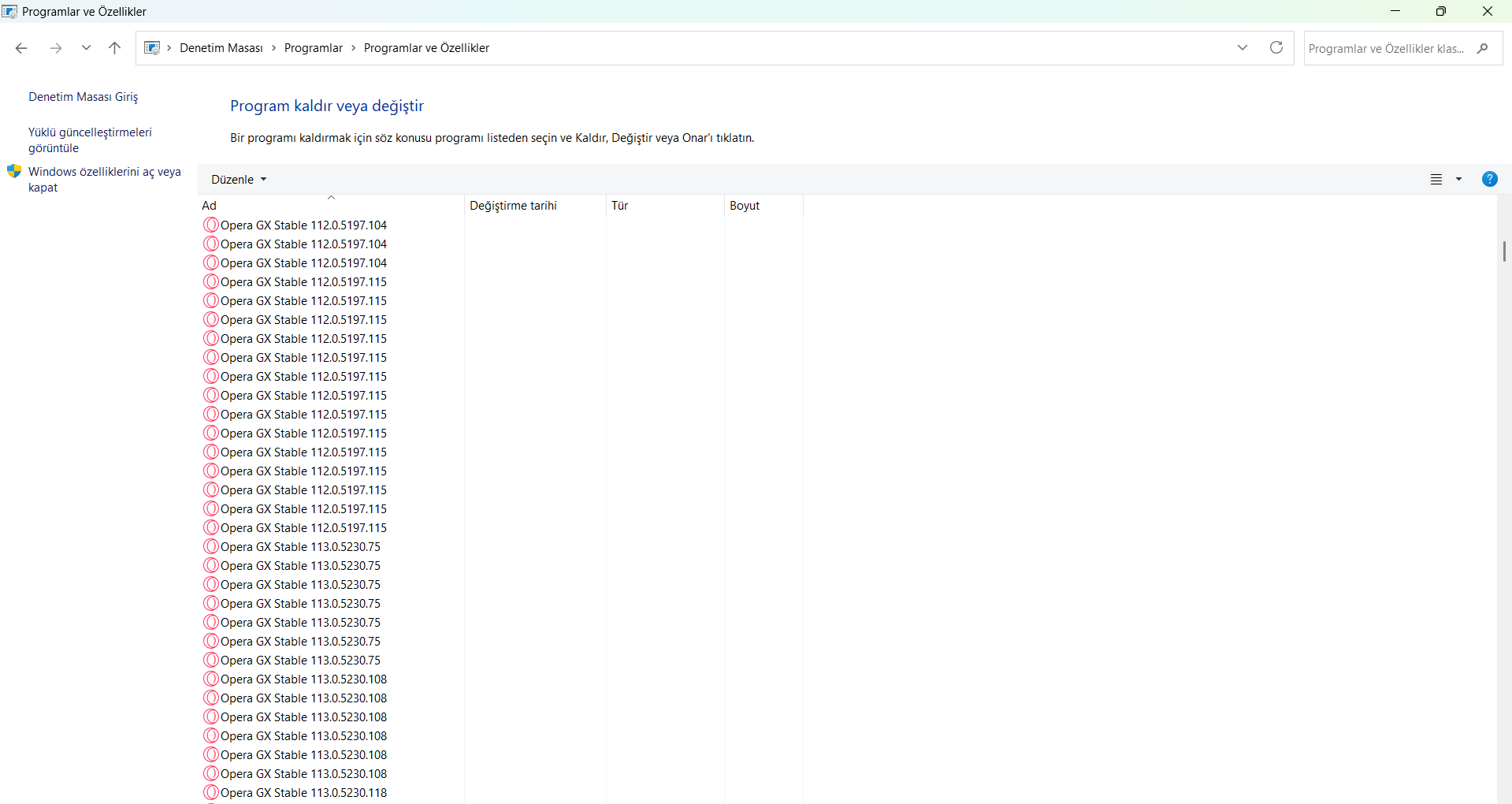Open Denetim Masası breadcrumb
The width and height of the screenshot is (1512, 804).
click(221, 48)
